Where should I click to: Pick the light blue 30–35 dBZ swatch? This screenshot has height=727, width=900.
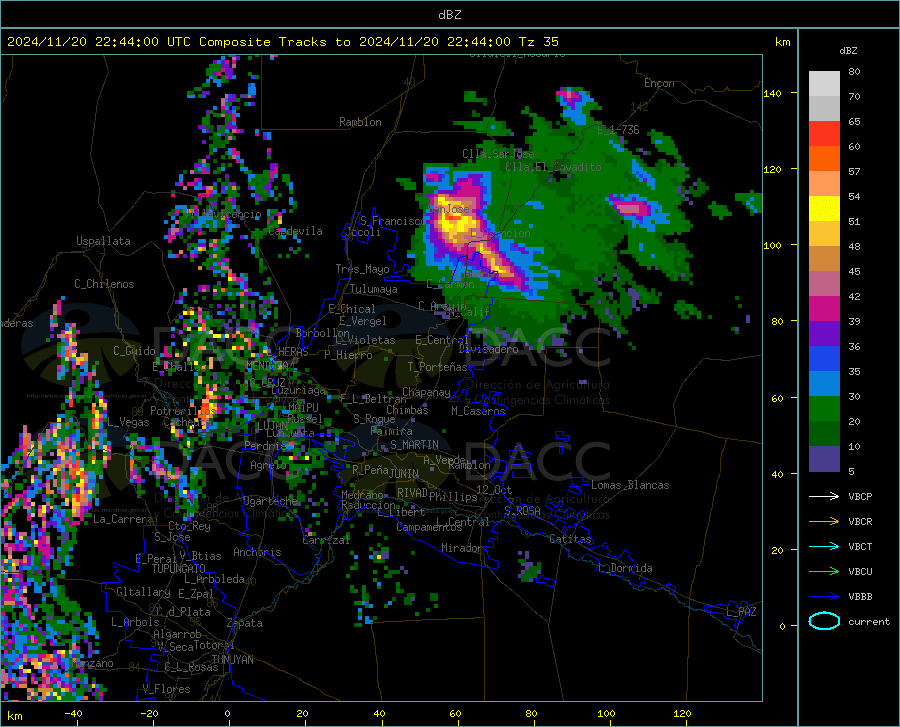[824, 384]
